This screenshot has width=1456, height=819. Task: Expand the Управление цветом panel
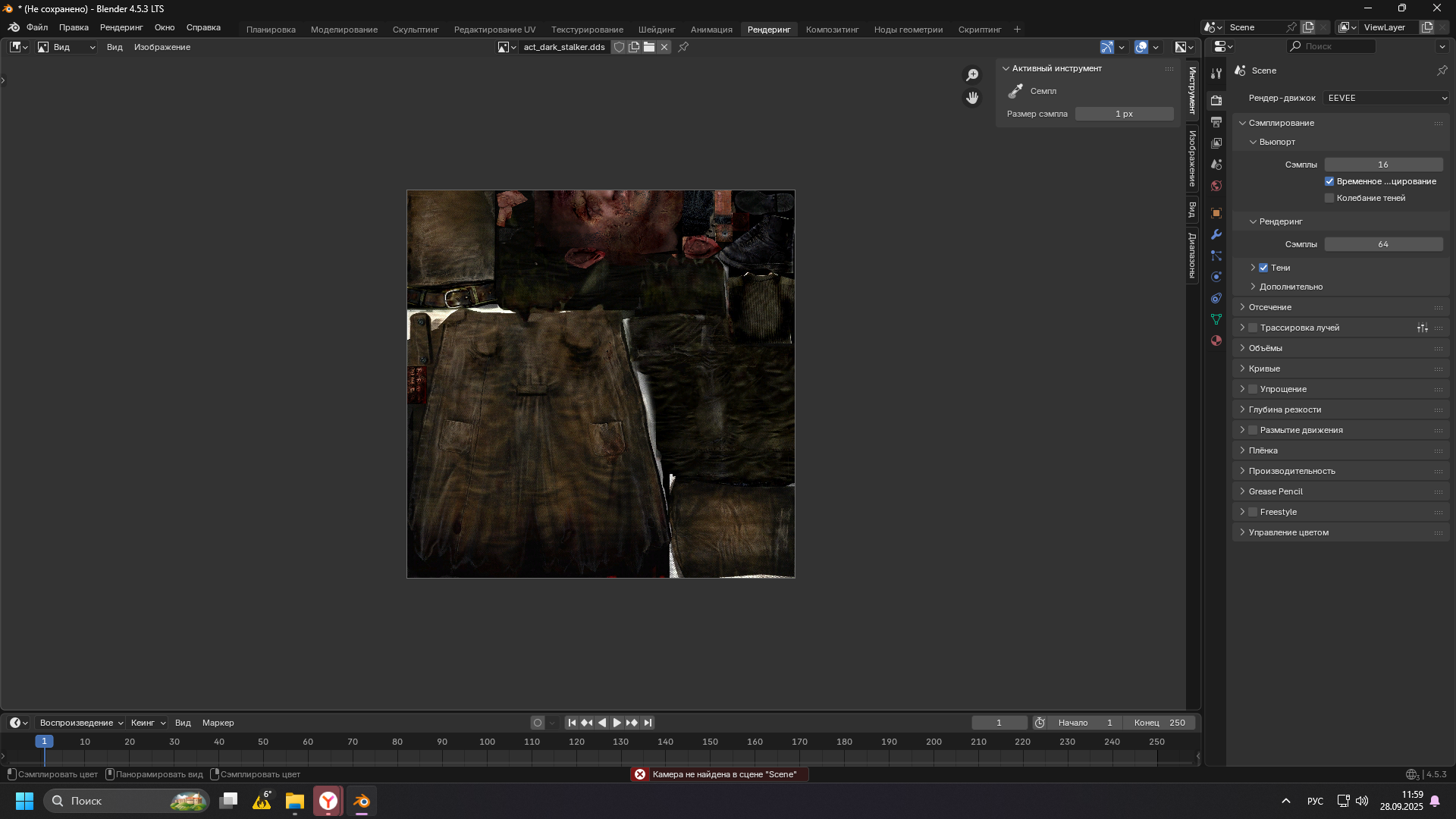(1288, 532)
